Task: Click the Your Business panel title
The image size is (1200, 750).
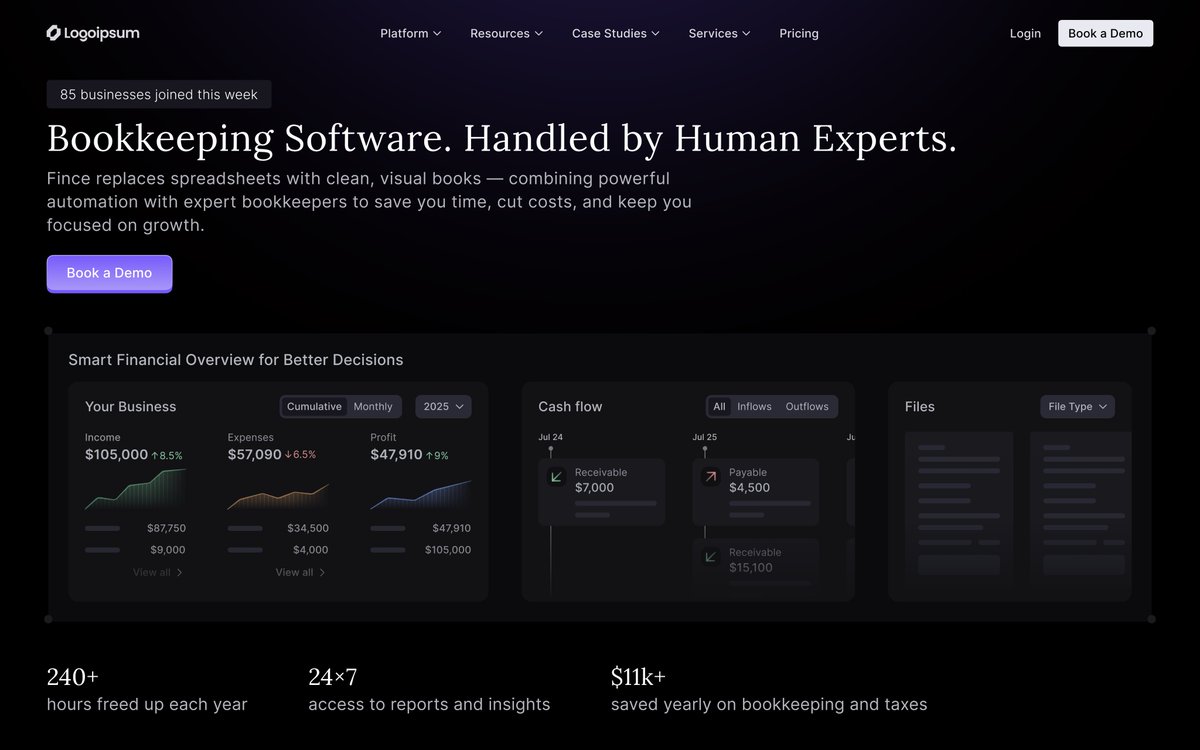Action: click(130, 407)
